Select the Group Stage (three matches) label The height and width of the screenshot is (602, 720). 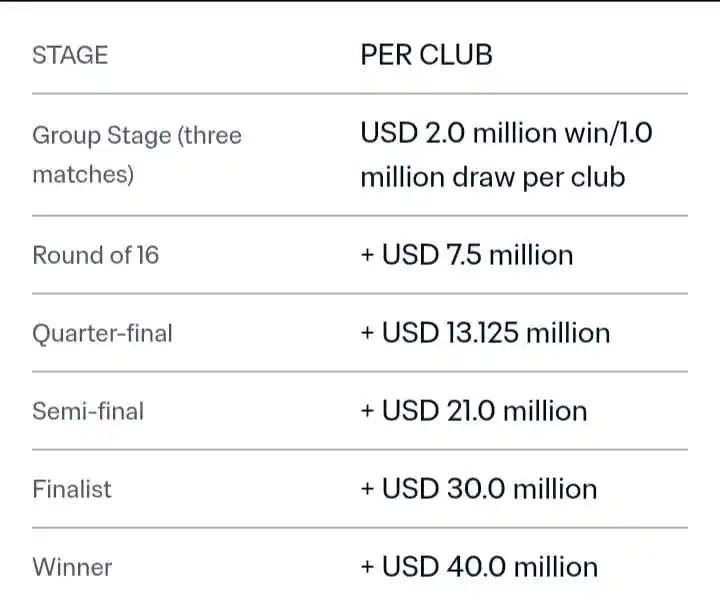137,155
